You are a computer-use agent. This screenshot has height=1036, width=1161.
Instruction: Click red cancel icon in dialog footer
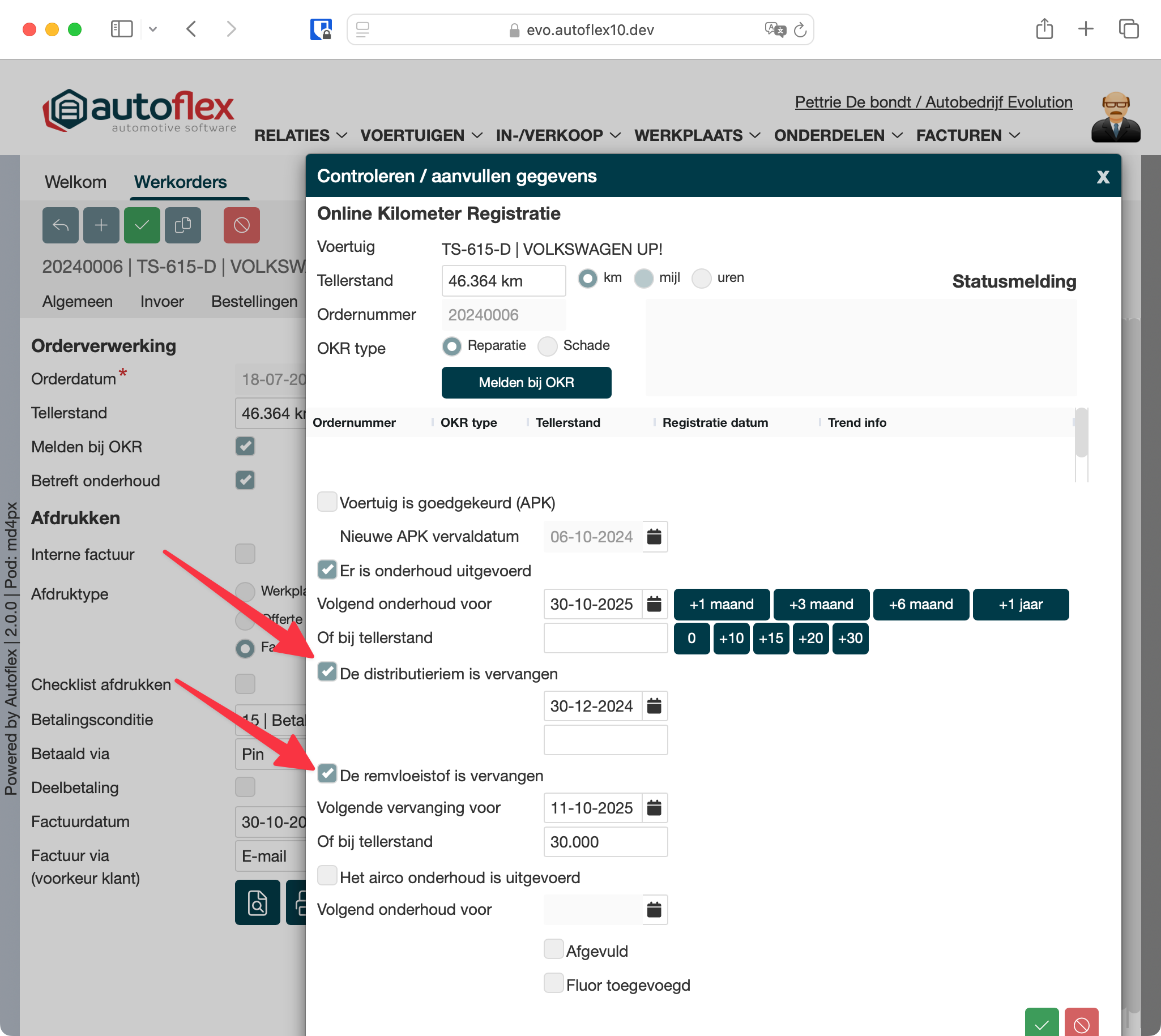(x=1081, y=1024)
